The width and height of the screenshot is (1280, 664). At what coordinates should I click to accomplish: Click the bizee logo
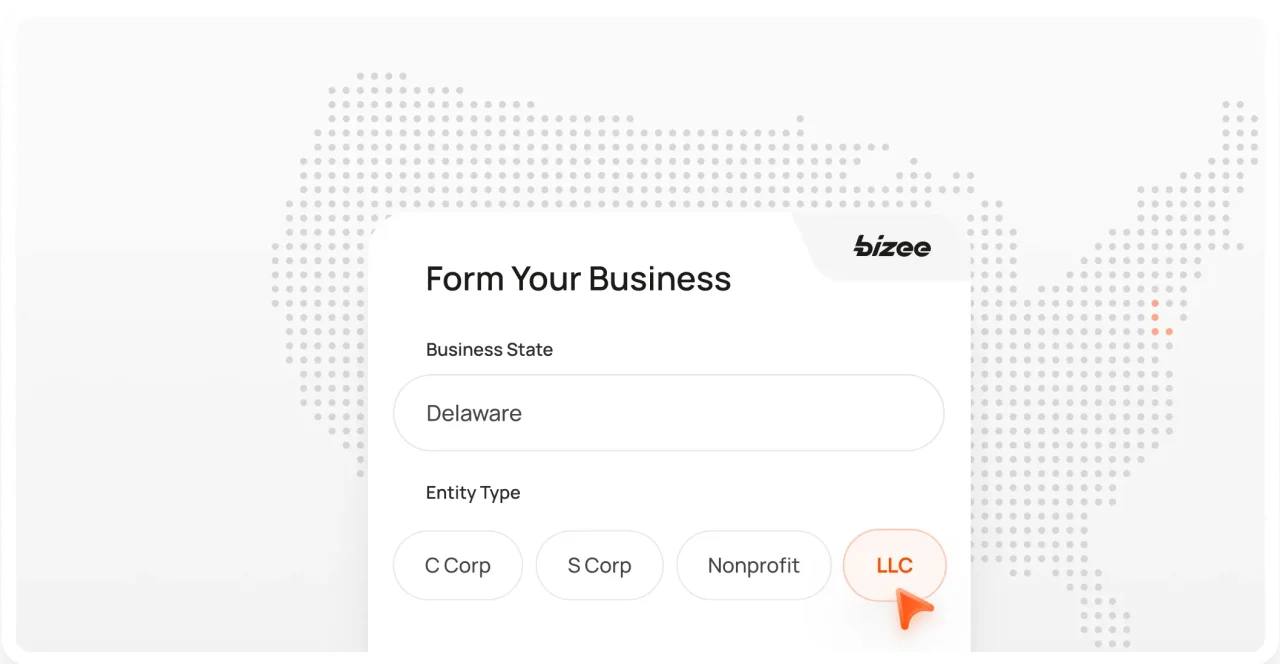click(891, 246)
